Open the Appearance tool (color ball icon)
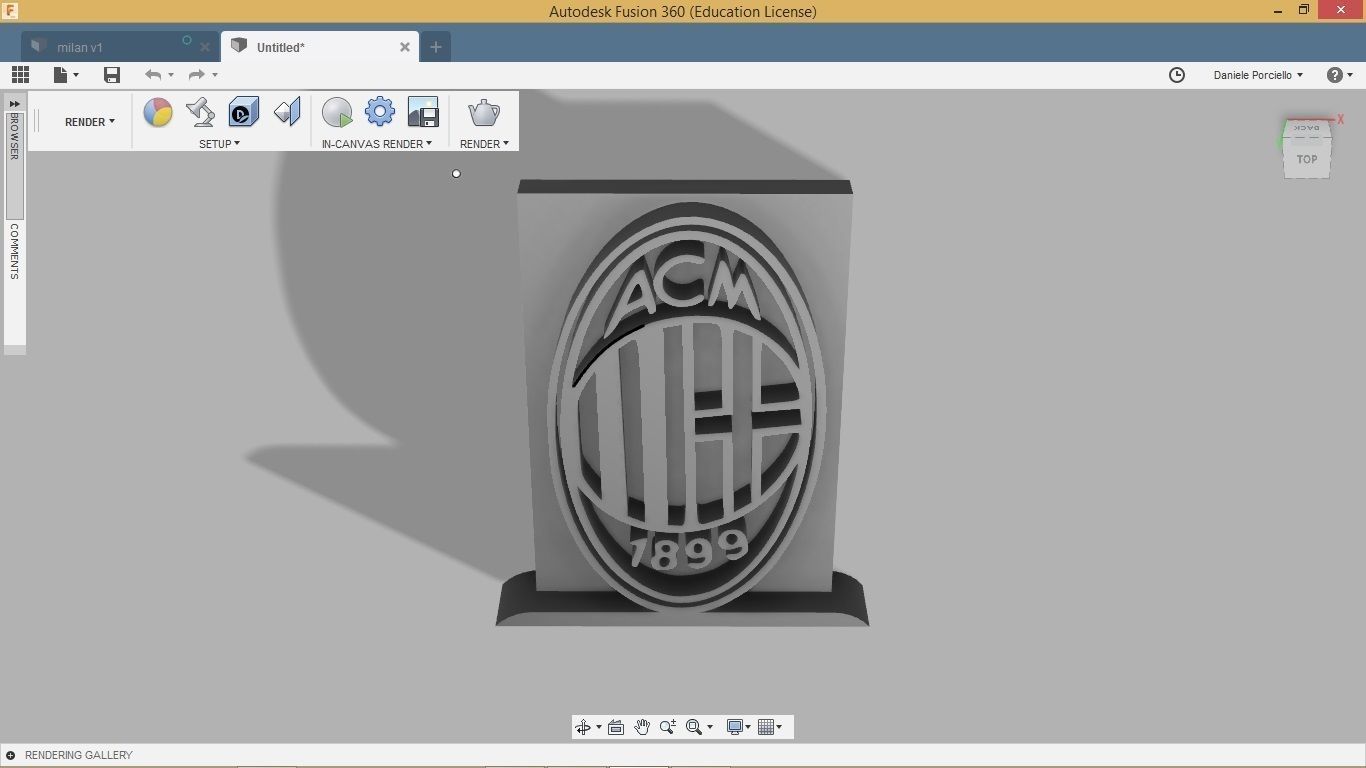 point(158,112)
